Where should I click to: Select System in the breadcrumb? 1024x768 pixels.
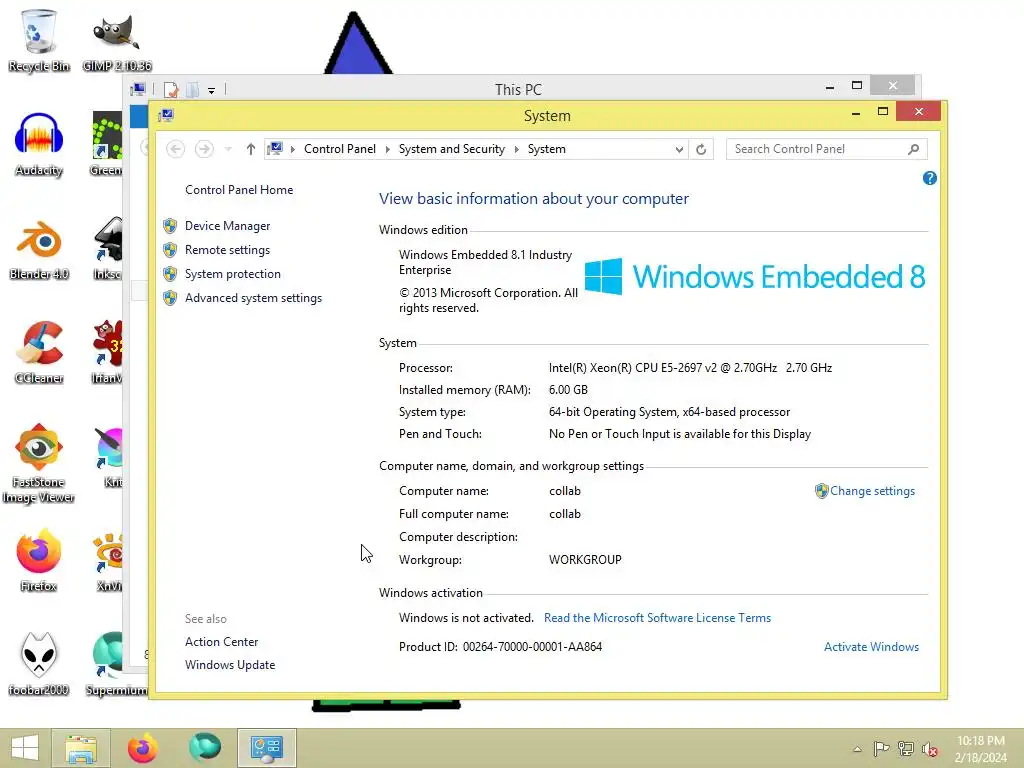click(547, 150)
